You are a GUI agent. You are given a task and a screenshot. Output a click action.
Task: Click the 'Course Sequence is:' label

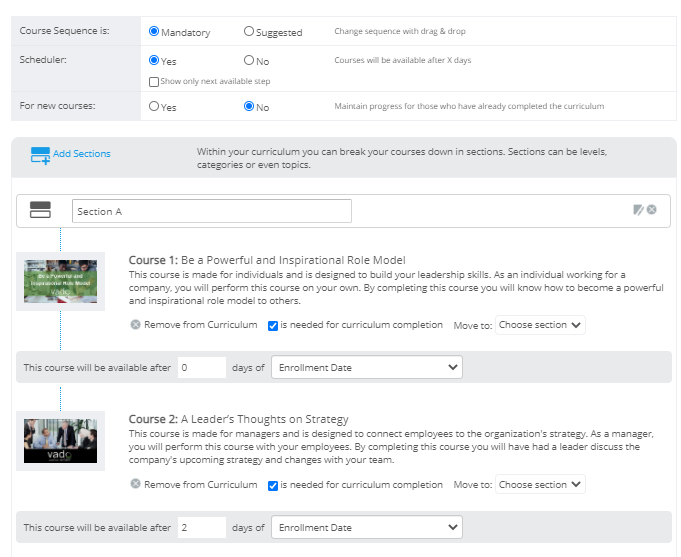pos(64,31)
